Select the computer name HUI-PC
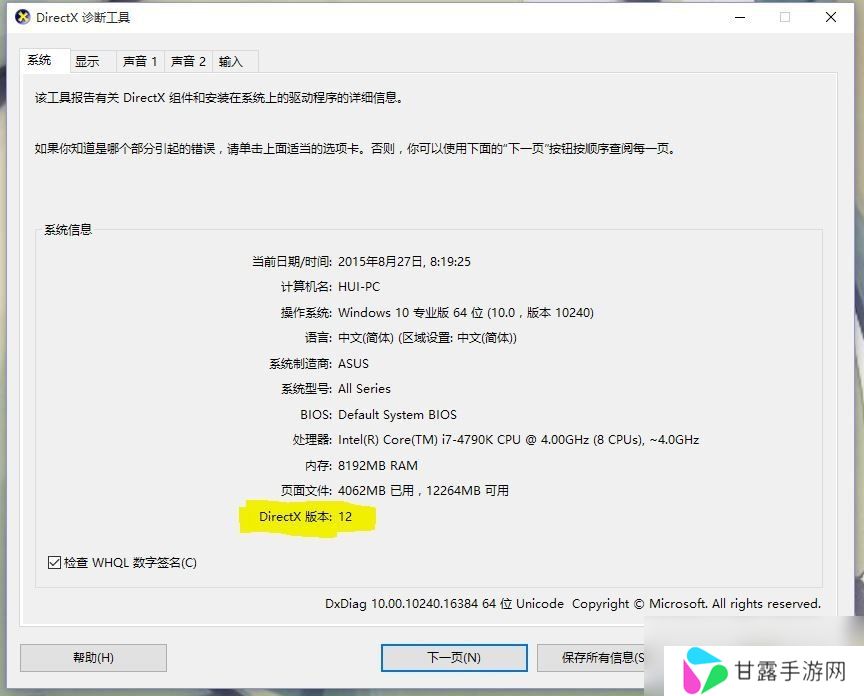Viewport: 864px width, 696px height. point(359,287)
